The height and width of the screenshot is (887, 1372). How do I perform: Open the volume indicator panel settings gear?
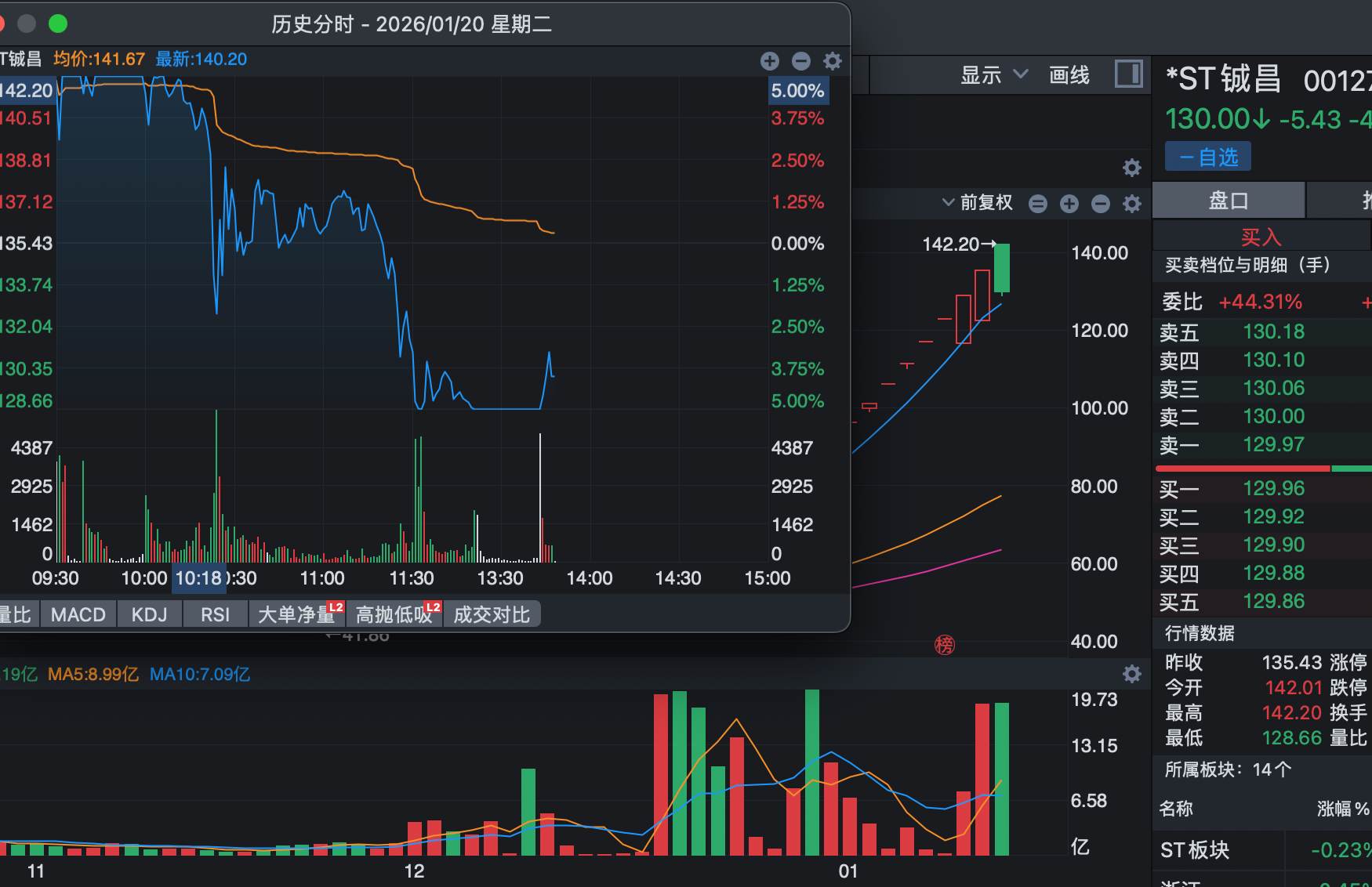(x=1131, y=674)
